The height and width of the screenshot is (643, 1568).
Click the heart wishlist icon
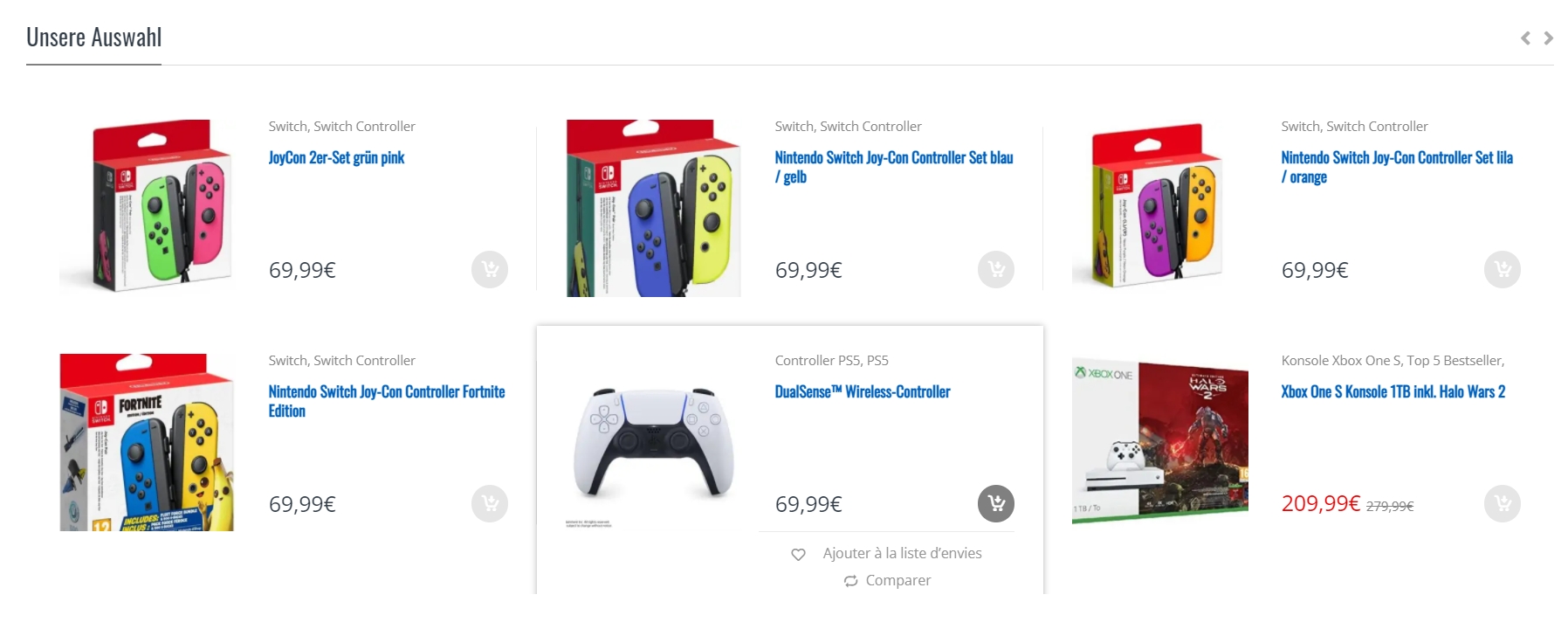[798, 554]
